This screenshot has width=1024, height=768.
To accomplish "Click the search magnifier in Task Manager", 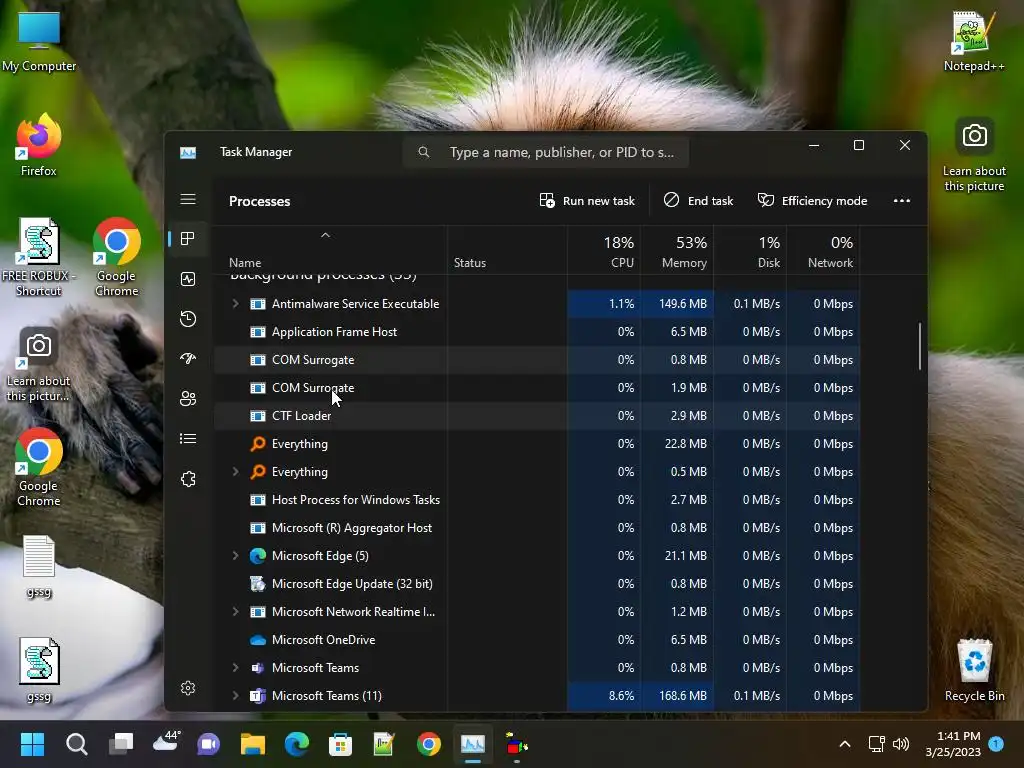I will click(424, 152).
